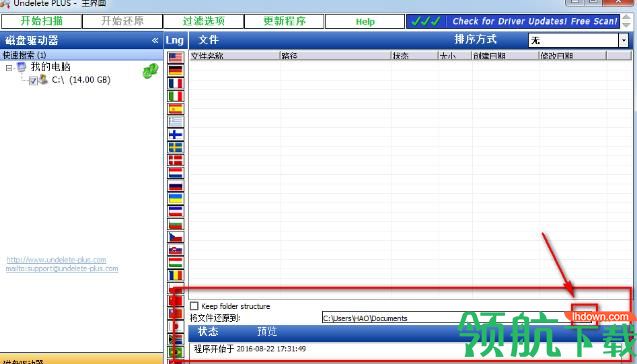Sort by 状态 column header

pyautogui.click(x=414, y=56)
